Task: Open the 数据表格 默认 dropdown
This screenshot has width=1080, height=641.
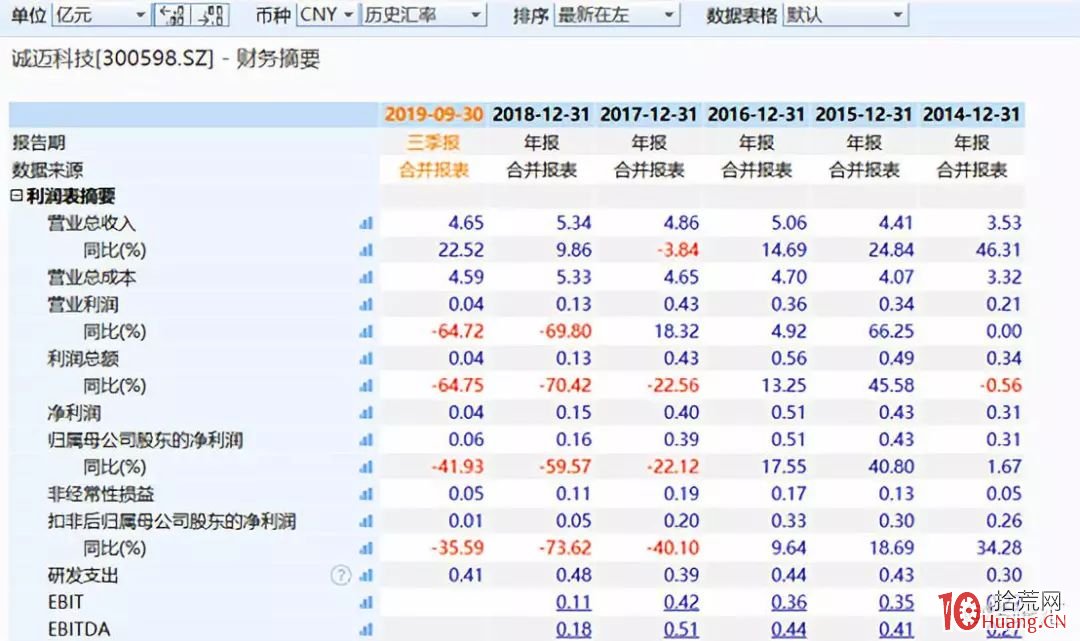Action: click(845, 14)
